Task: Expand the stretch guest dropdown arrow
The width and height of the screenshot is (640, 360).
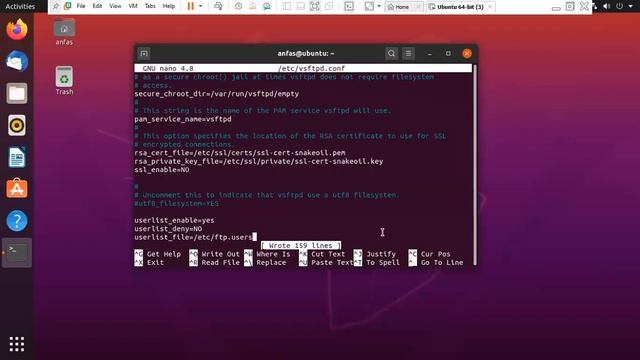Action: (379, 6)
